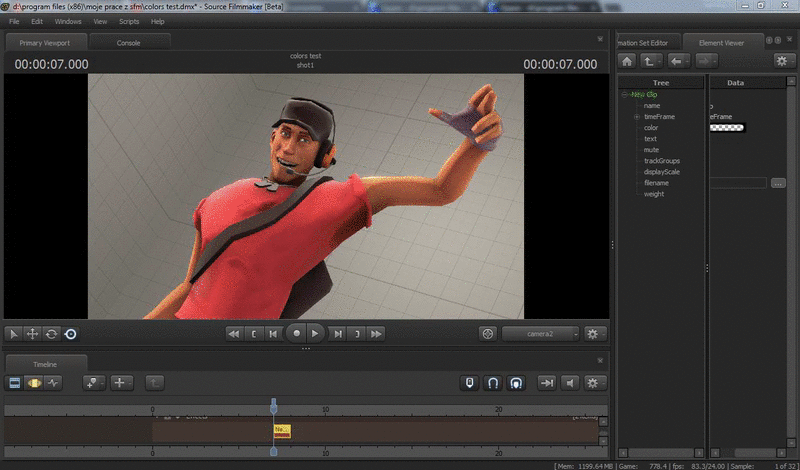Toggle the Clip Editor mode button

pos(14,383)
